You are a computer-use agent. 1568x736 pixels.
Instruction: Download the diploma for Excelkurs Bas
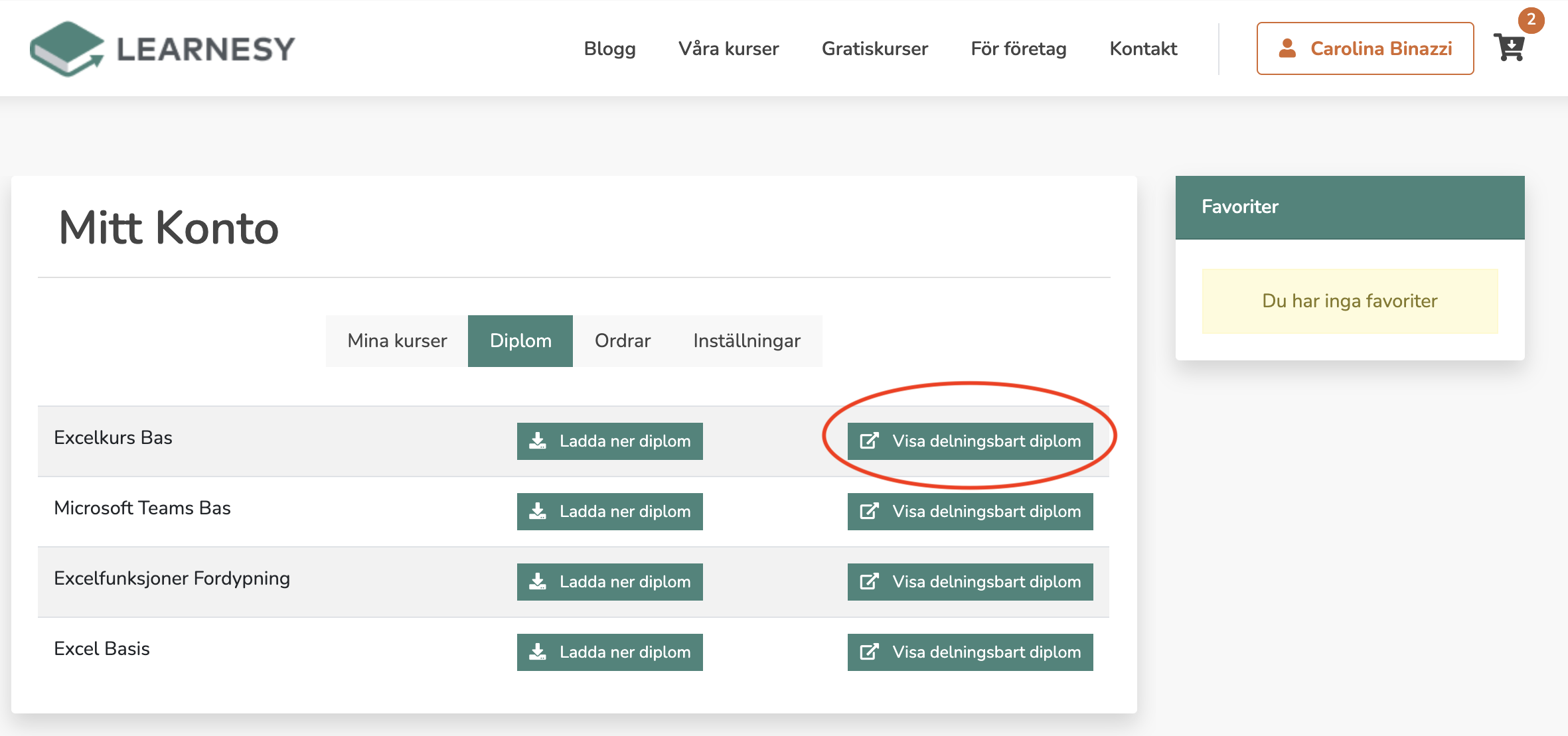(x=609, y=441)
